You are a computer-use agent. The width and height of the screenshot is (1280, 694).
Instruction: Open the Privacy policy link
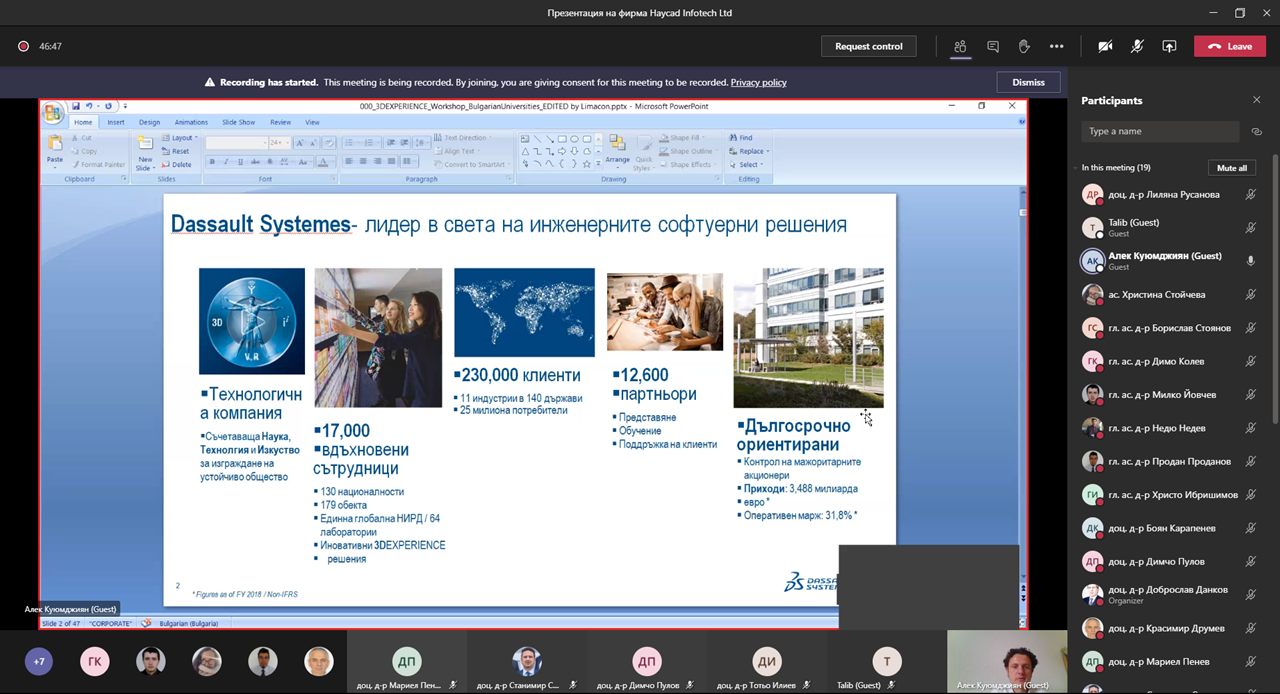[758, 82]
